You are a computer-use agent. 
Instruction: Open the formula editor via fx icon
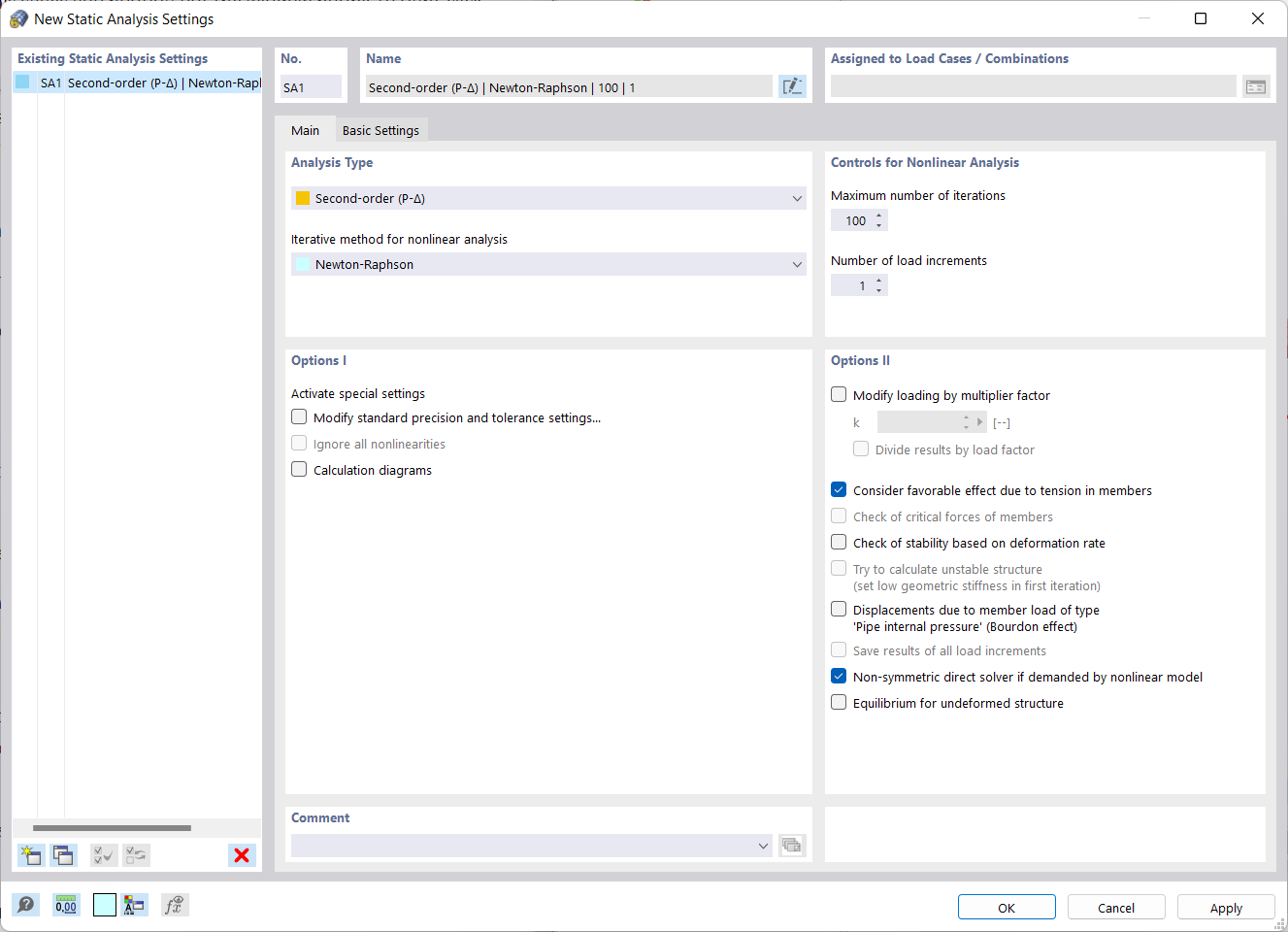175,905
